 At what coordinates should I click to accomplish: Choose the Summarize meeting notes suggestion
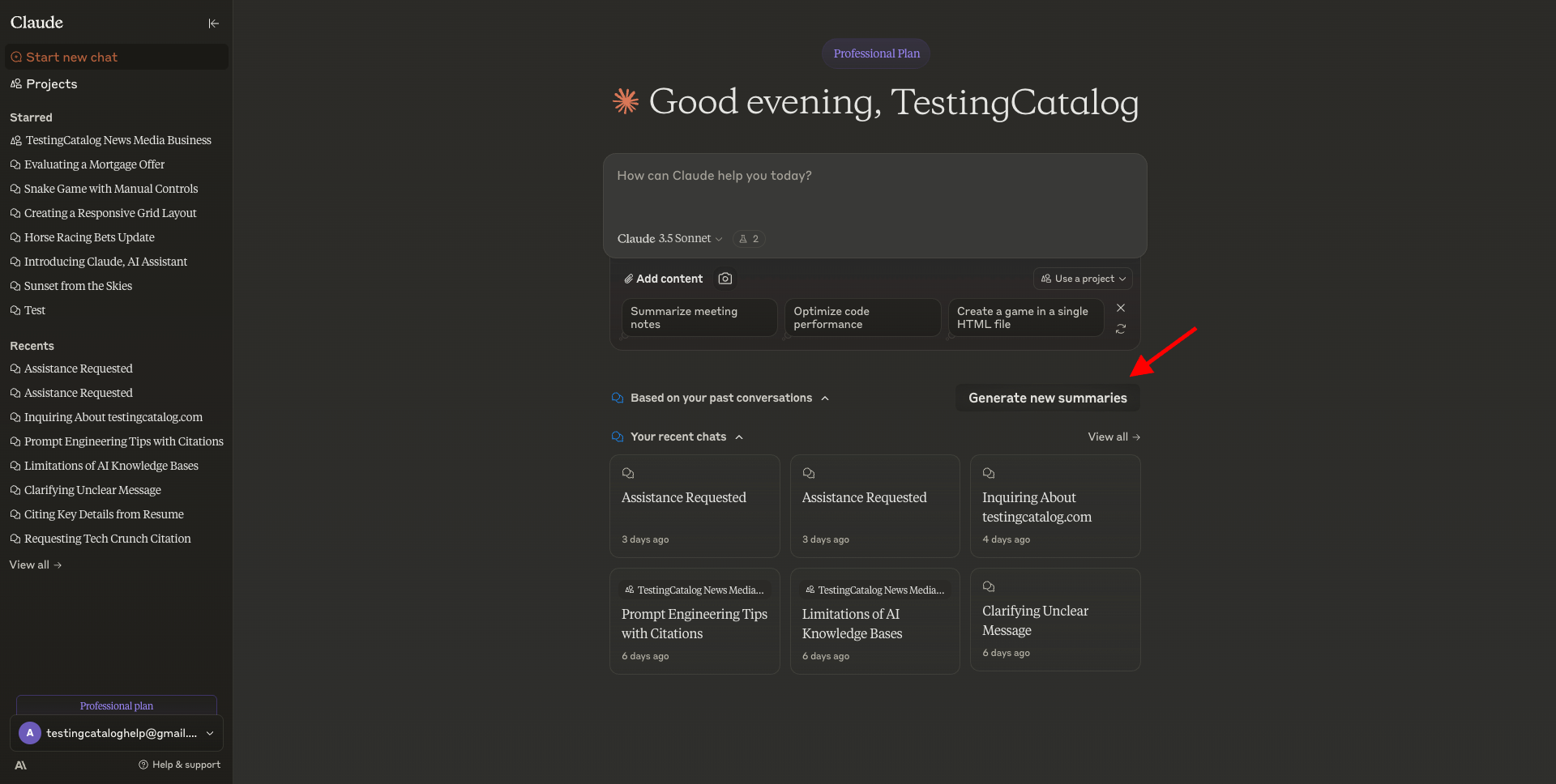click(x=699, y=317)
